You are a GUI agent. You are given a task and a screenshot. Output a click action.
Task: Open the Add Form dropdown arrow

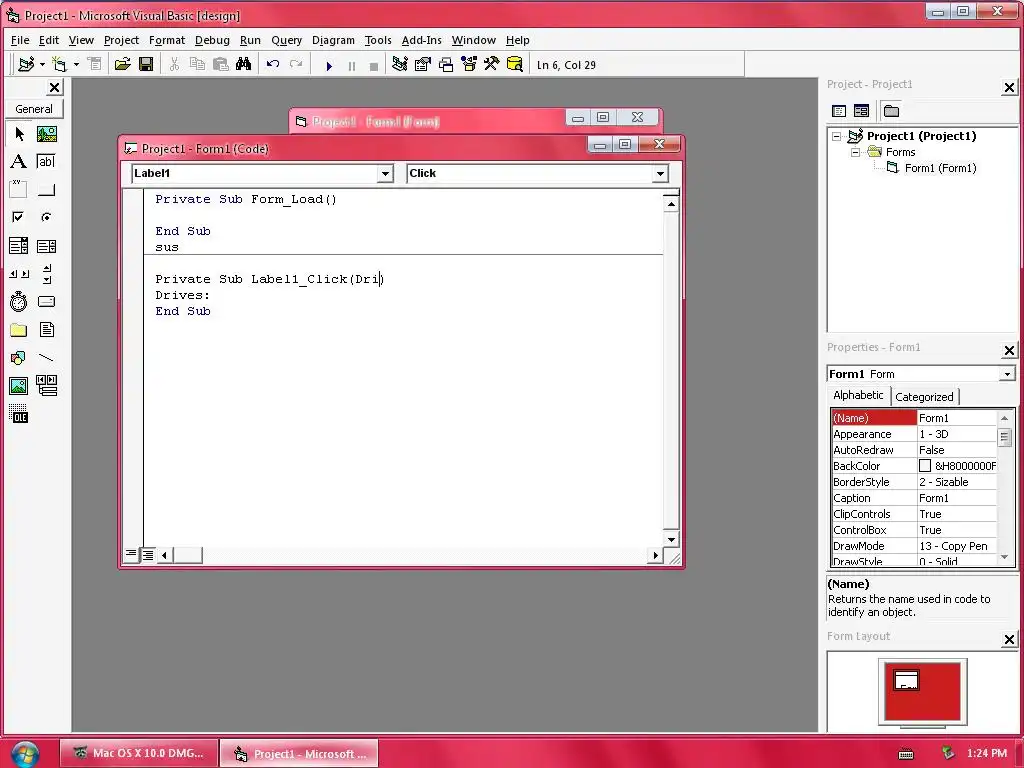point(76,65)
